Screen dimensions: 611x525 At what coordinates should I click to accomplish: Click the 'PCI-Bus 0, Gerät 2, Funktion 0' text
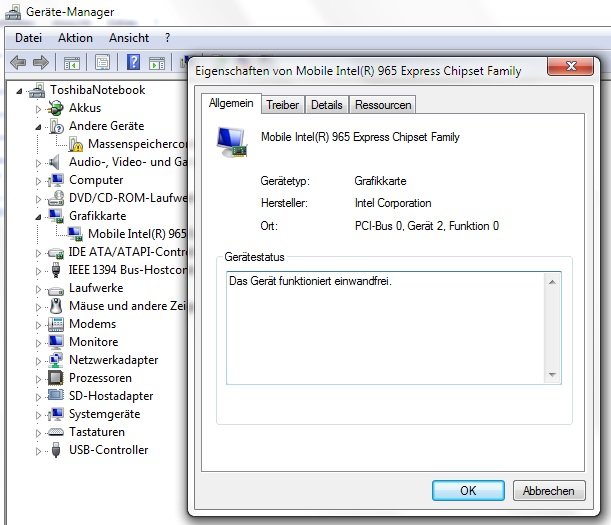[x=427, y=226]
